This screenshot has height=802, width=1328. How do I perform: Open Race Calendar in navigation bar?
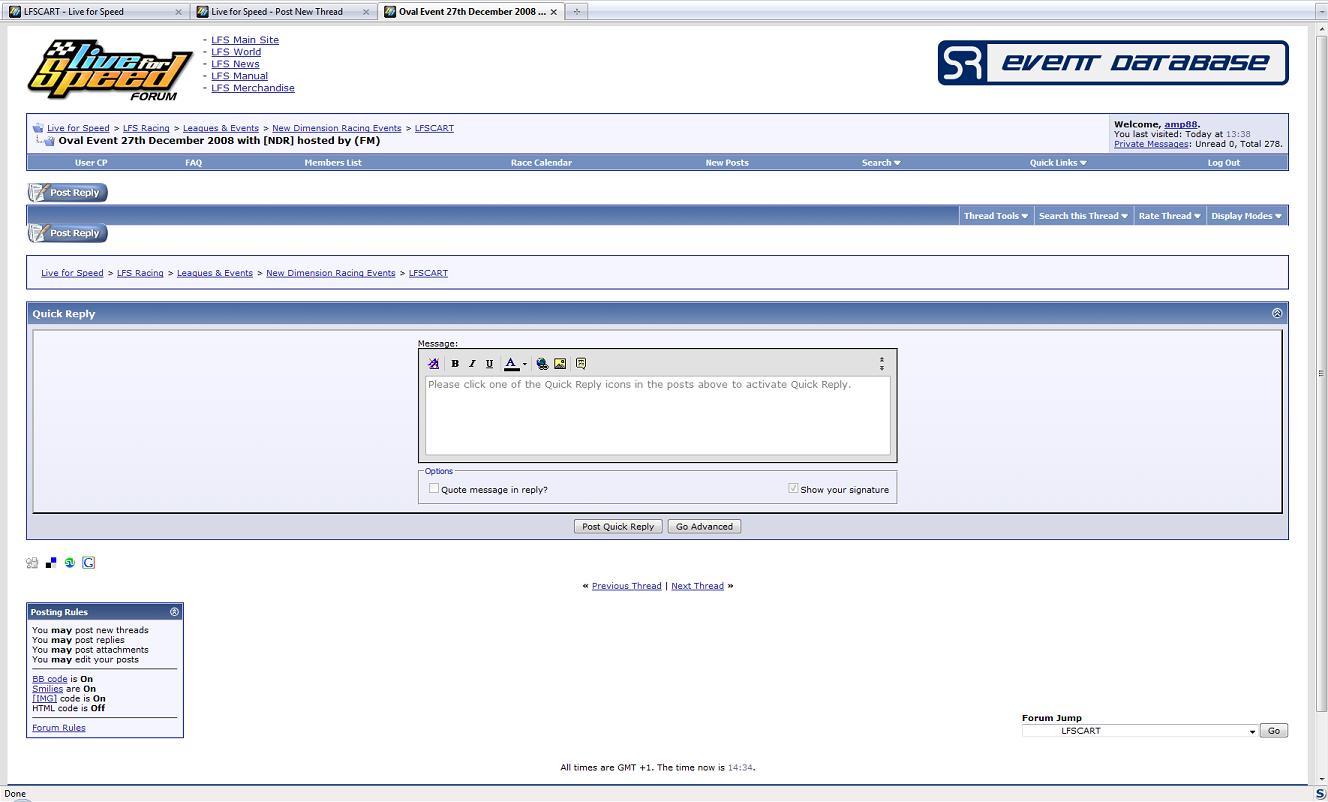(x=541, y=163)
